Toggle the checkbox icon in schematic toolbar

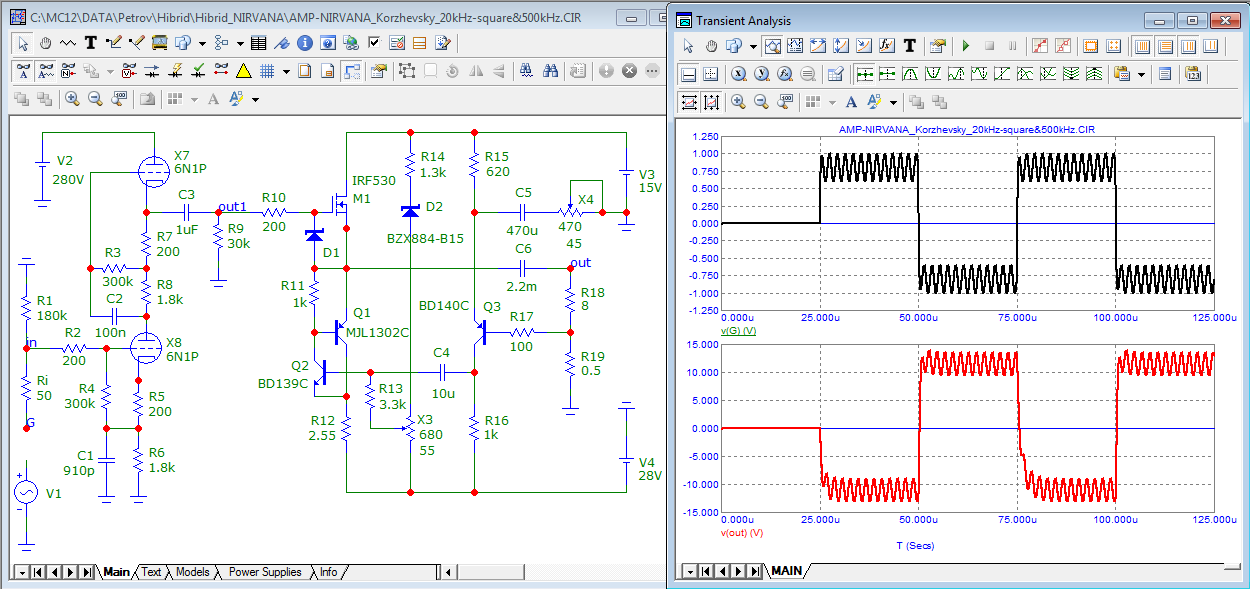click(x=374, y=43)
